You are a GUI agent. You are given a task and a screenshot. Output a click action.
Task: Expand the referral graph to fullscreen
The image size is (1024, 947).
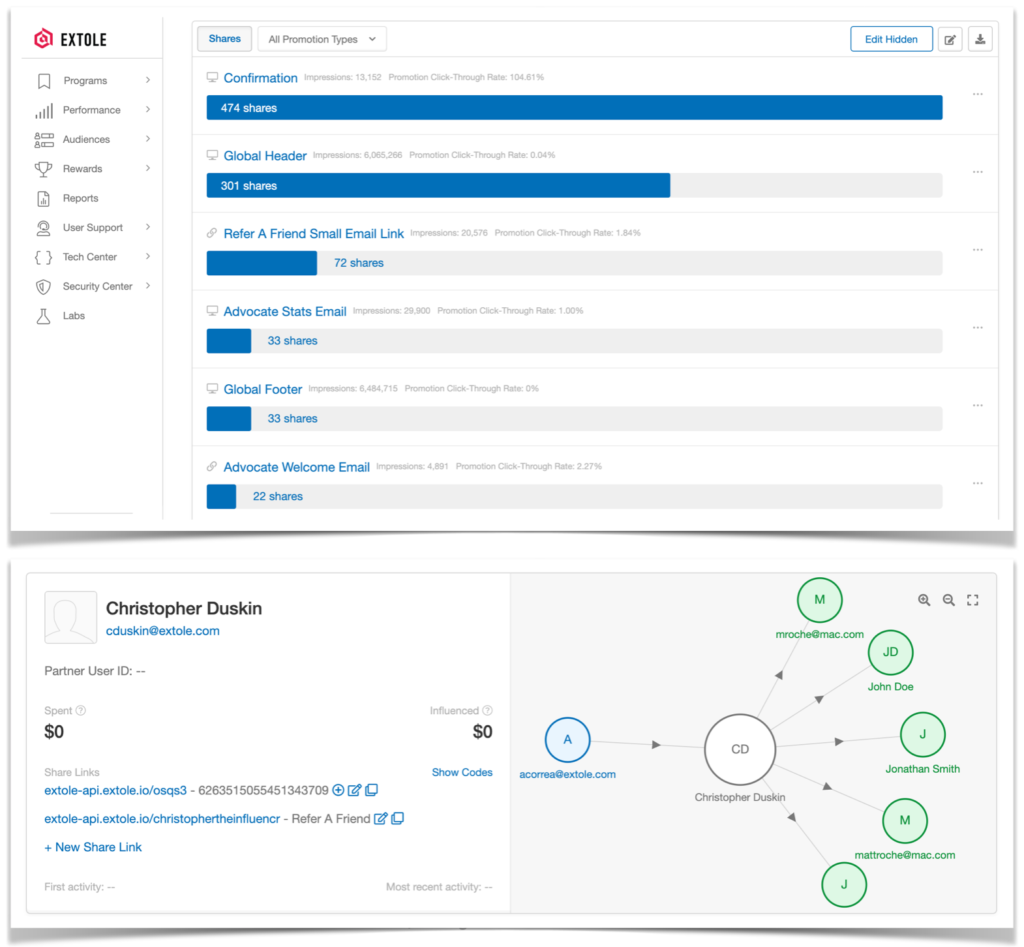point(973,600)
